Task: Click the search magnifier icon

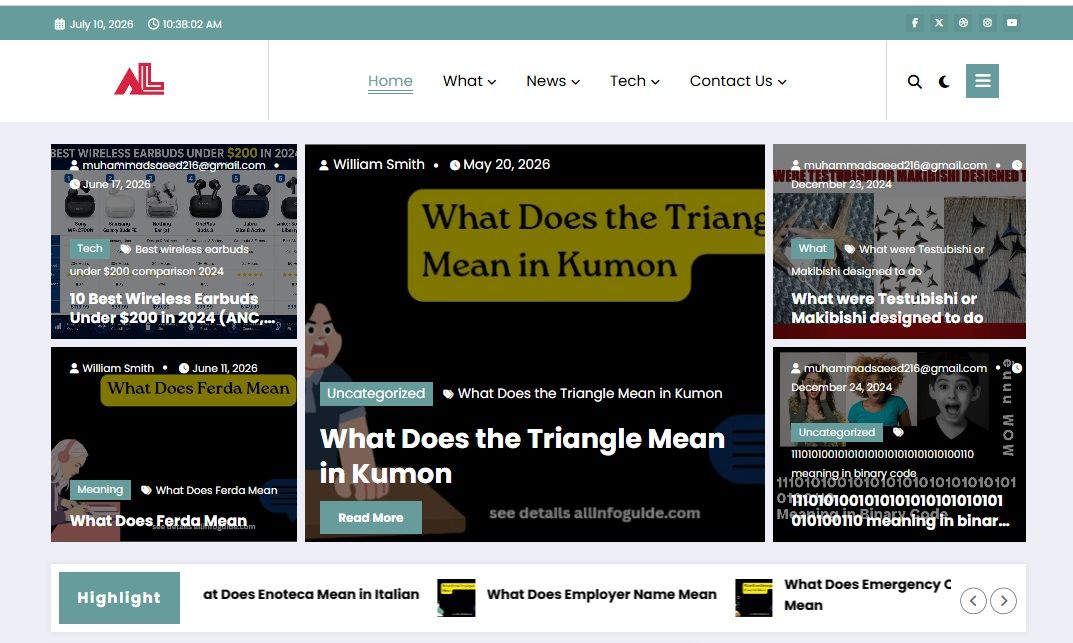Action: [x=914, y=81]
